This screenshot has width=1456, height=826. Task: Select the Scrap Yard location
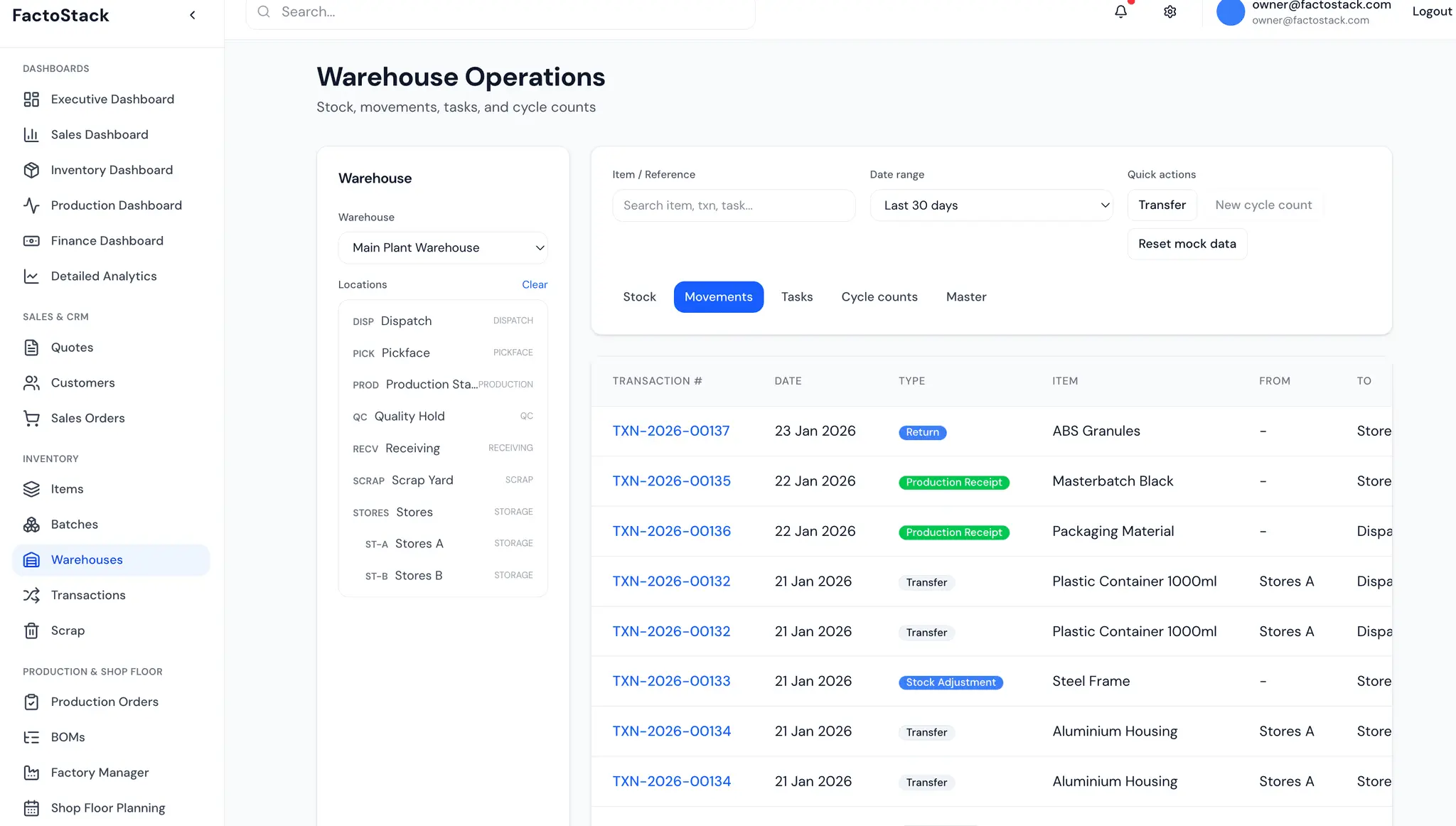pos(443,481)
